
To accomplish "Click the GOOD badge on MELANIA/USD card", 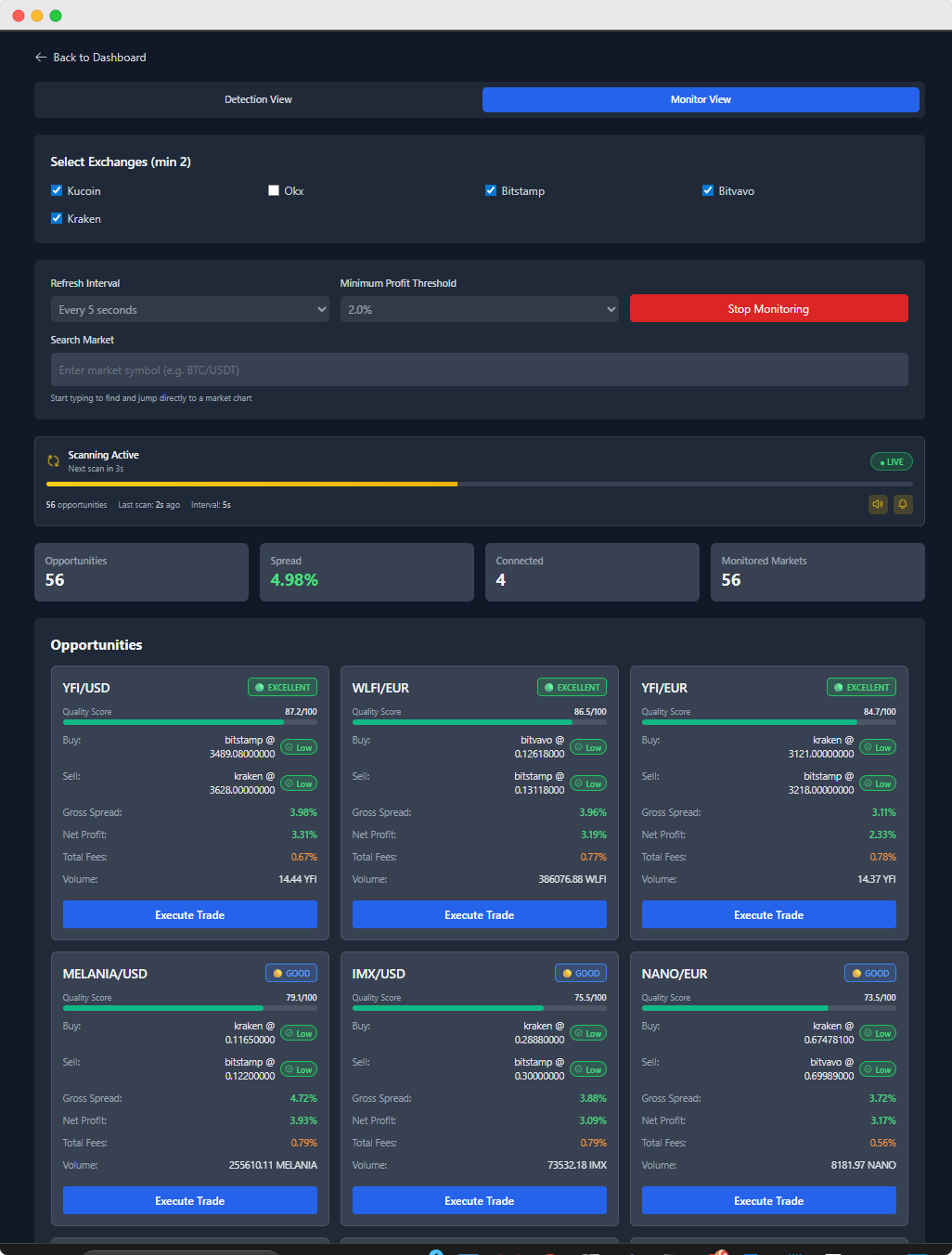I will [x=290, y=973].
